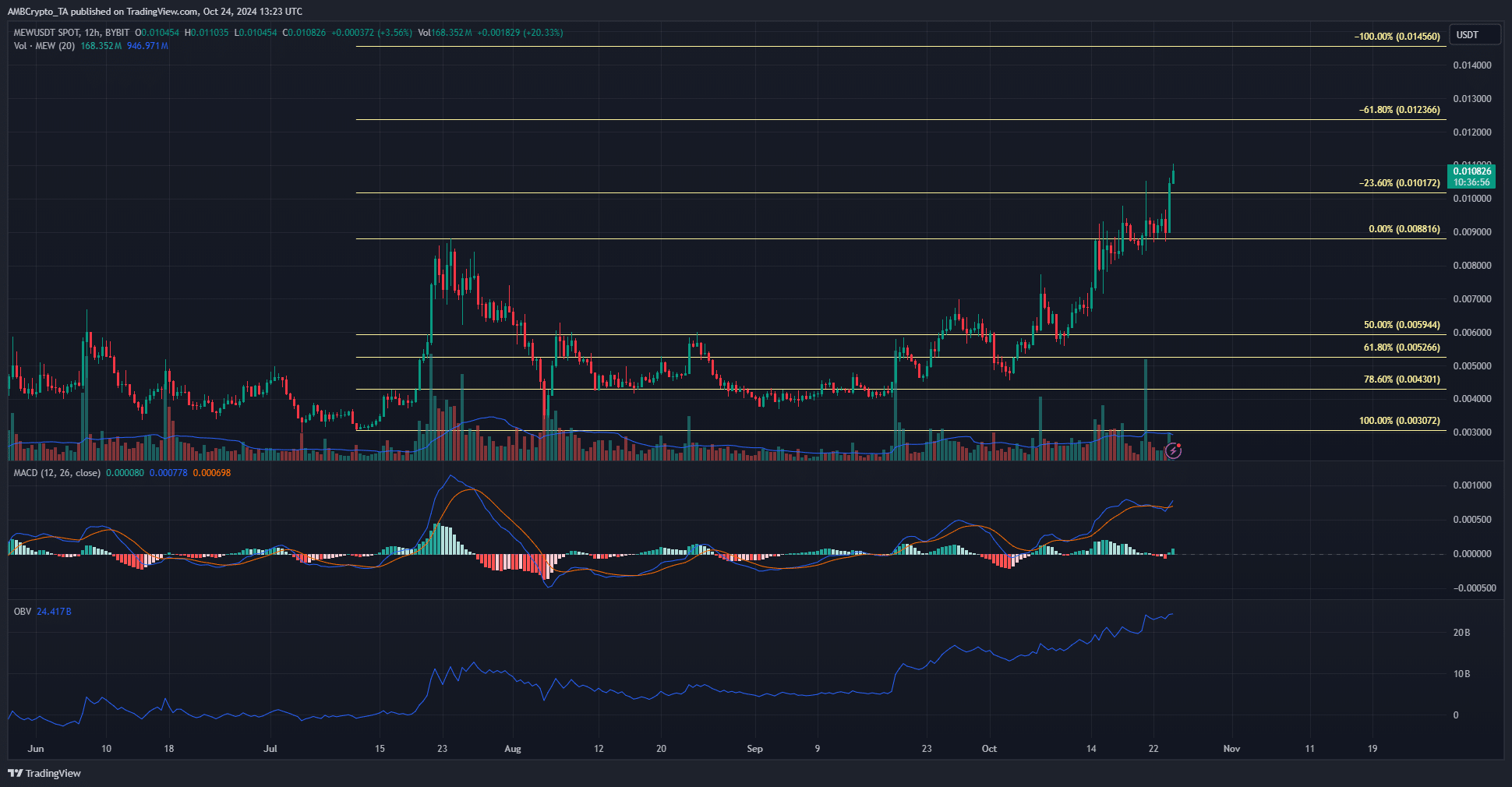The image size is (1512, 787).
Task: Click the Nov date on time axis
Action: pyautogui.click(x=1231, y=749)
